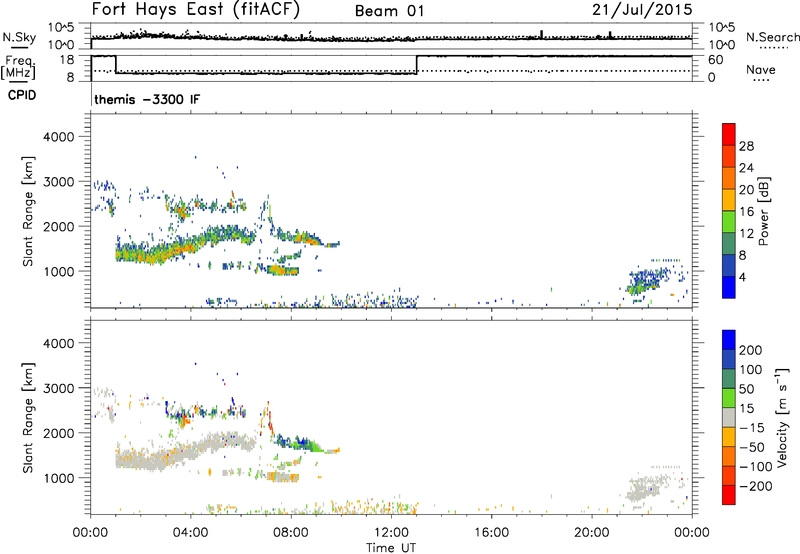This screenshot has width=800, height=554.
Task: Click '4000' on power panel range axis
Action: coord(59,137)
